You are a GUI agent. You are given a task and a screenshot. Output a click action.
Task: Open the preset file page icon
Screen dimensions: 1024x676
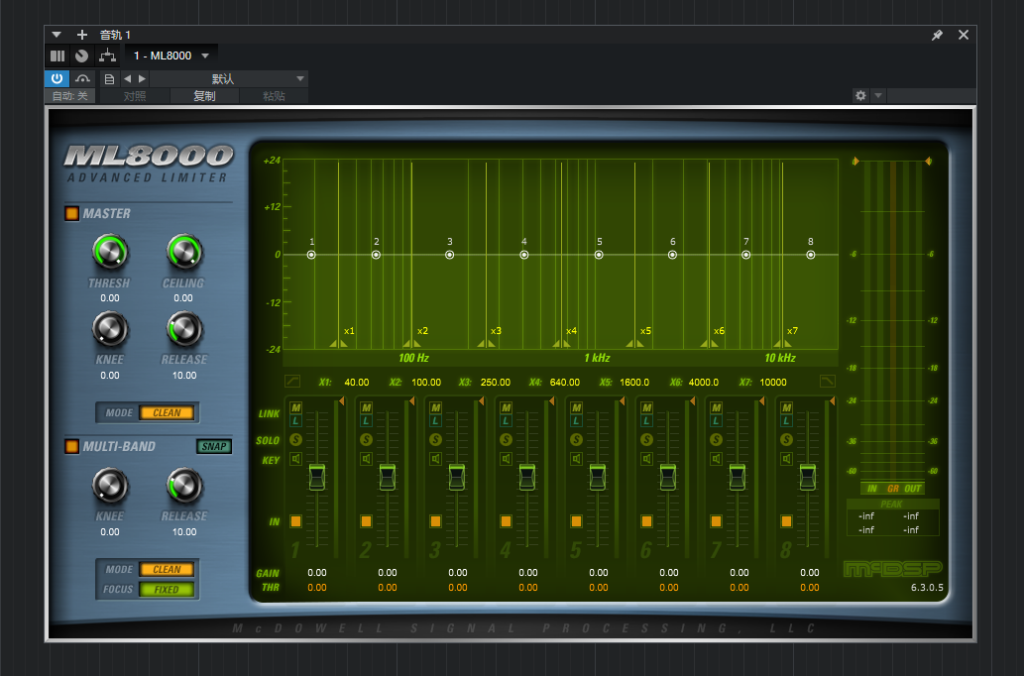coord(109,79)
